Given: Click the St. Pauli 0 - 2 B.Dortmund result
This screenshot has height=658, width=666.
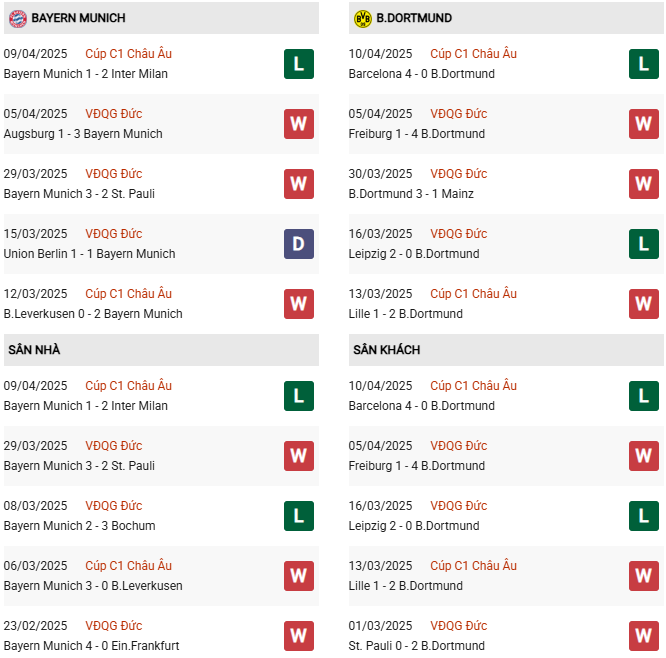Looking at the screenshot, I should (x=417, y=646).
